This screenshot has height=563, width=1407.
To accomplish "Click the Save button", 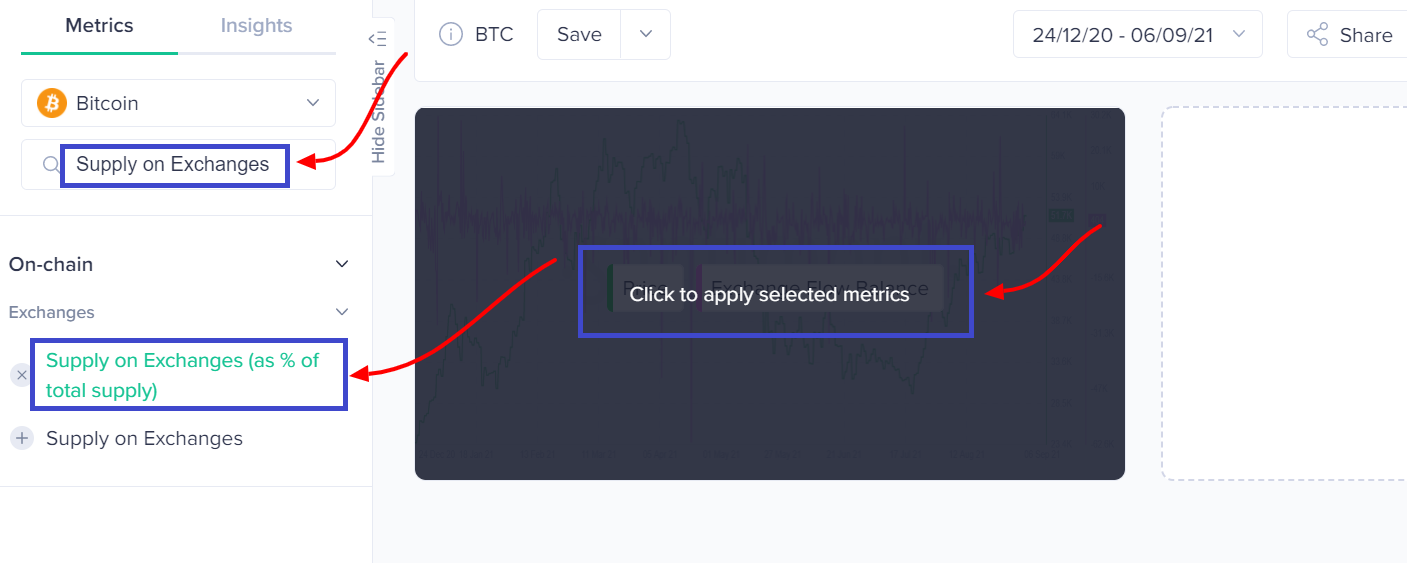I will click(579, 35).
